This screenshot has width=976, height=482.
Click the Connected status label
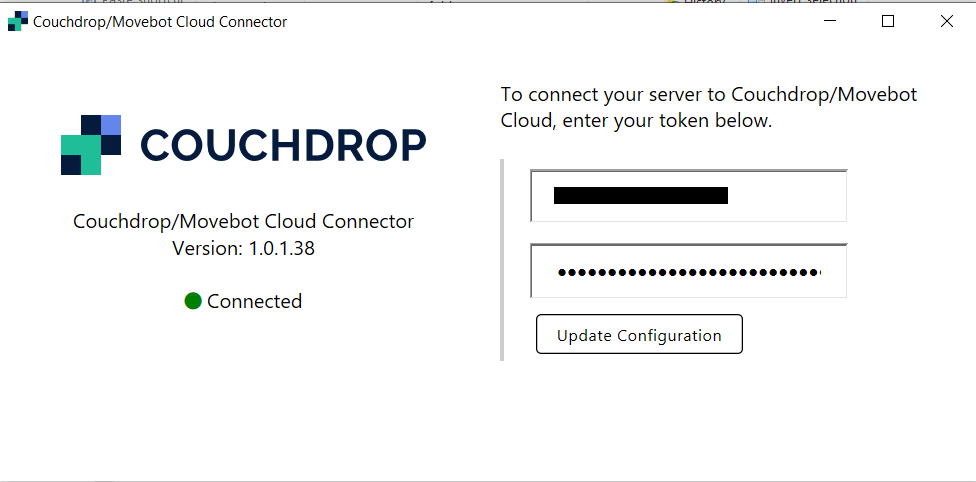(x=254, y=301)
